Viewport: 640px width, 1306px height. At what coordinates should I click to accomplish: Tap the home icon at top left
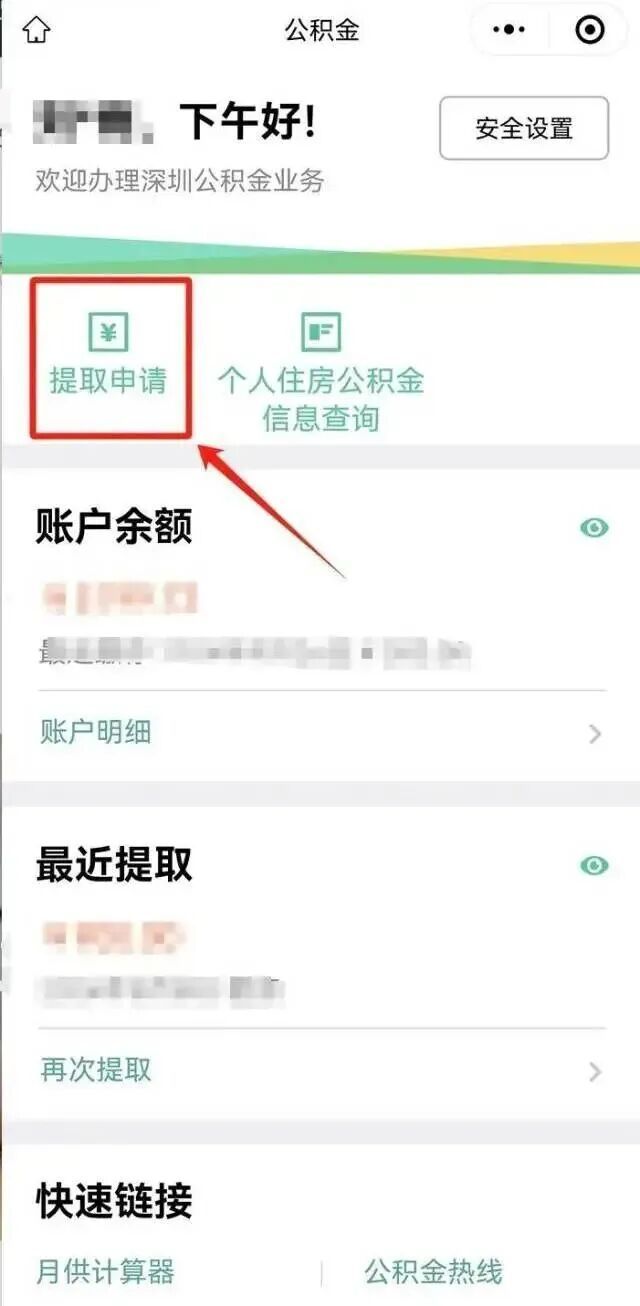click(36, 30)
